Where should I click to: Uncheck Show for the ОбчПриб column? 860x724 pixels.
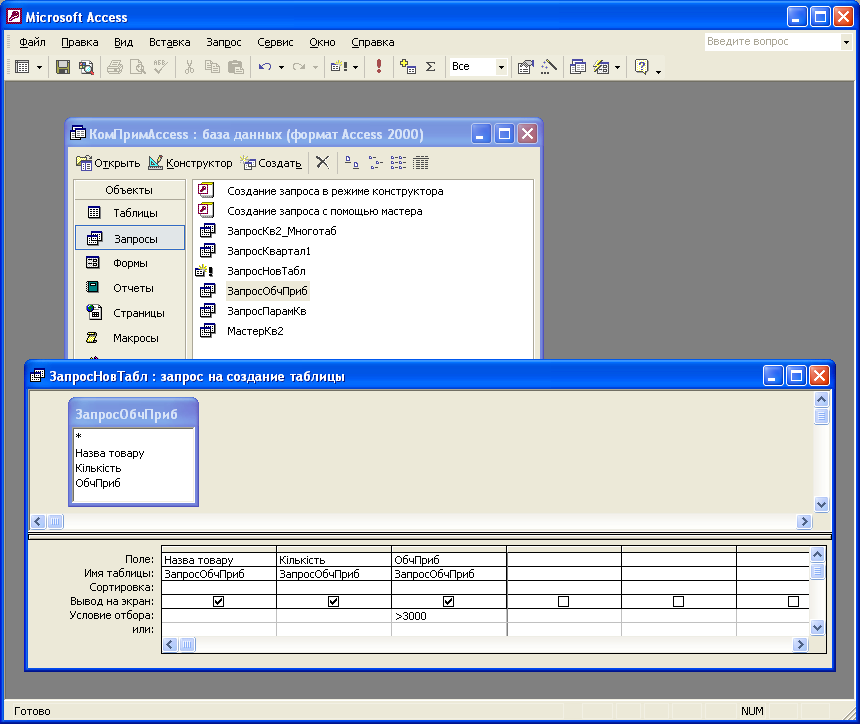(449, 602)
